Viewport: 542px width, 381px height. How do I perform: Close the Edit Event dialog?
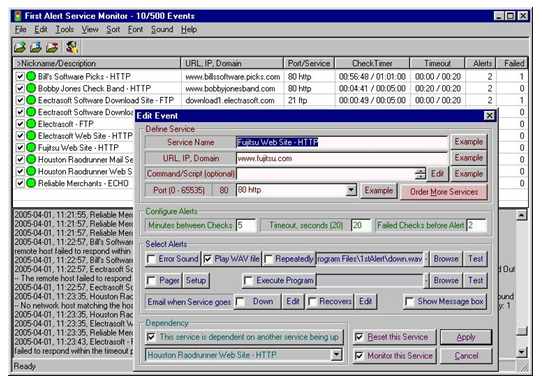pos(489,116)
